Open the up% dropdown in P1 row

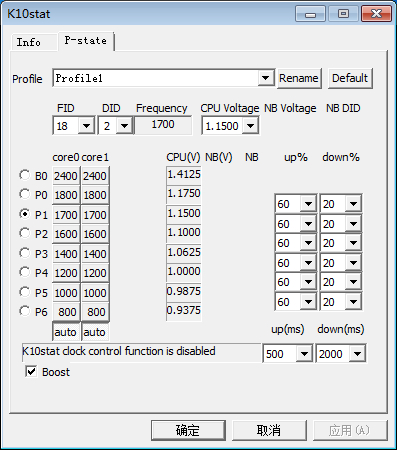[308, 224]
